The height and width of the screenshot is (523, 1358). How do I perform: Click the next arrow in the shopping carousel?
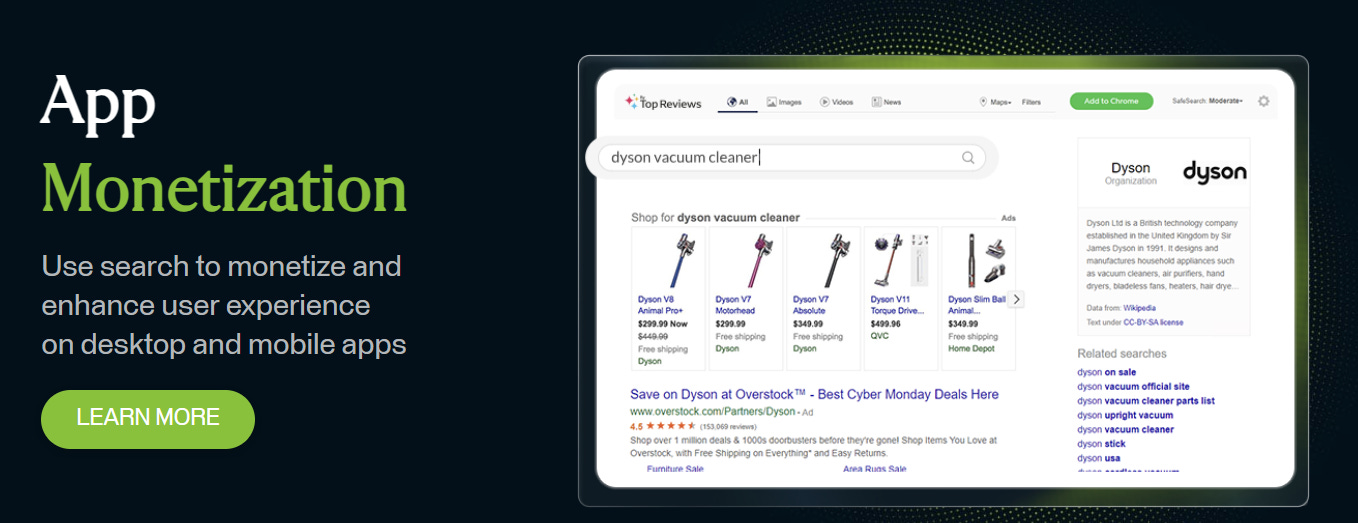coord(1016,299)
